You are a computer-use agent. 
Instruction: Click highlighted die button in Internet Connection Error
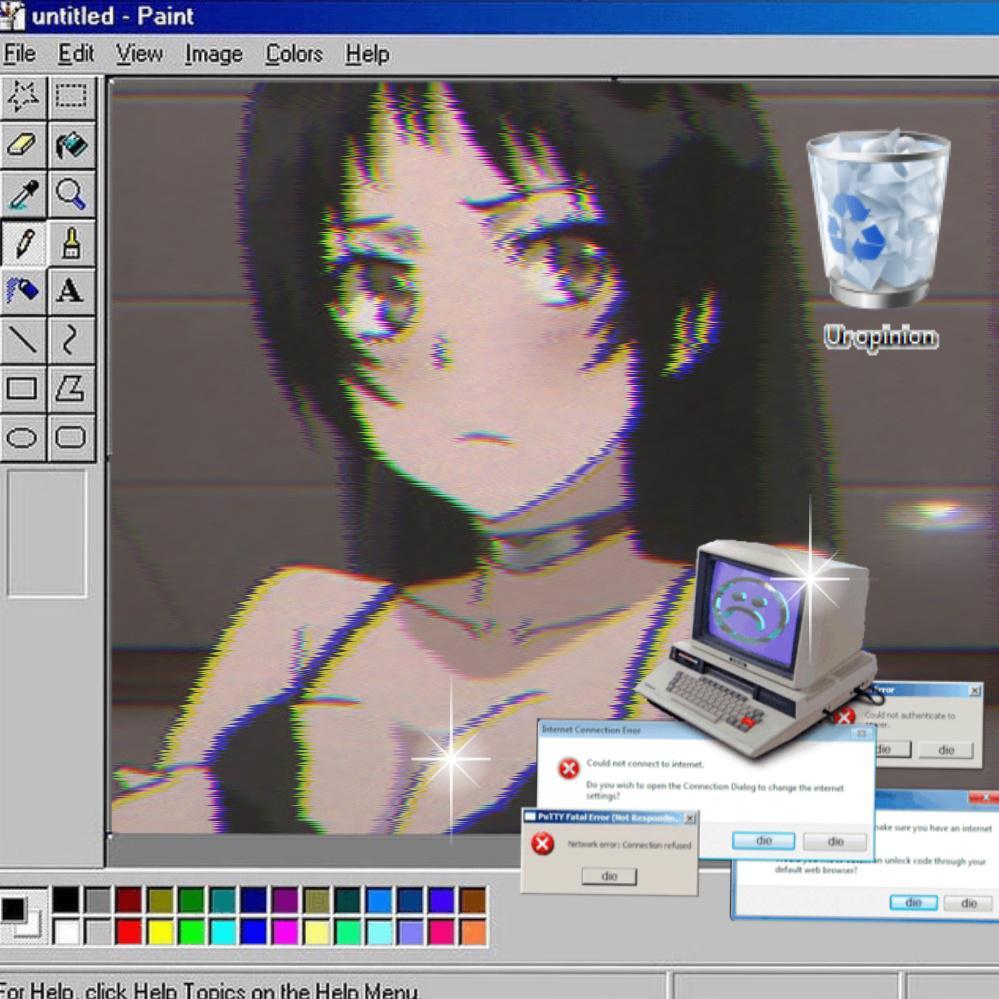click(763, 841)
